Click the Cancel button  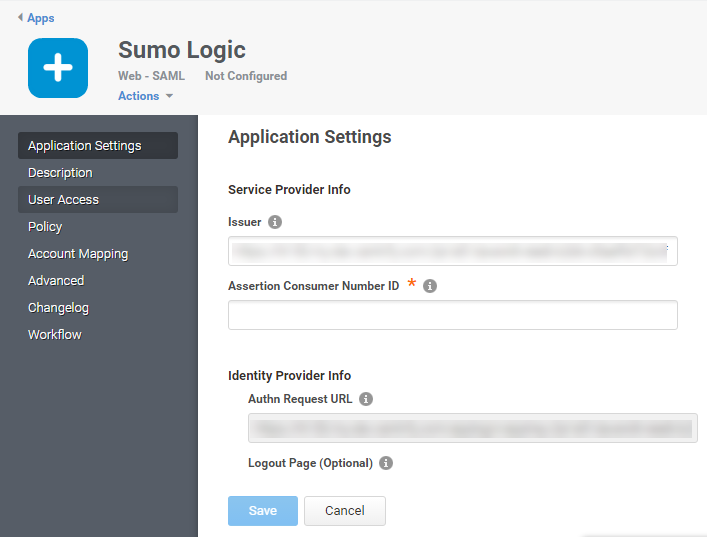(x=345, y=511)
